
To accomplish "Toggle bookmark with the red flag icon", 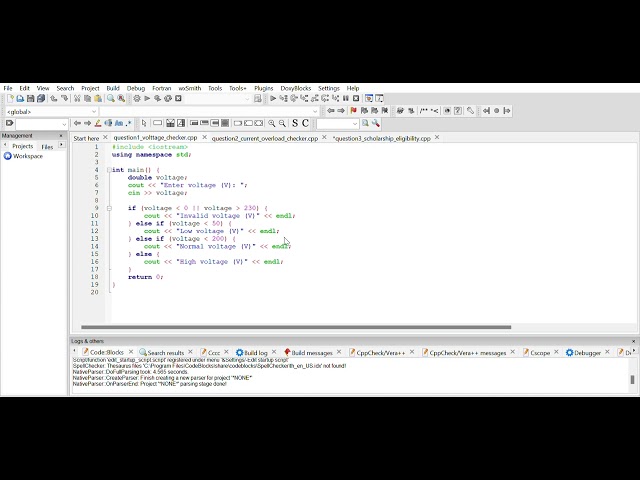I will click(353, 111).
